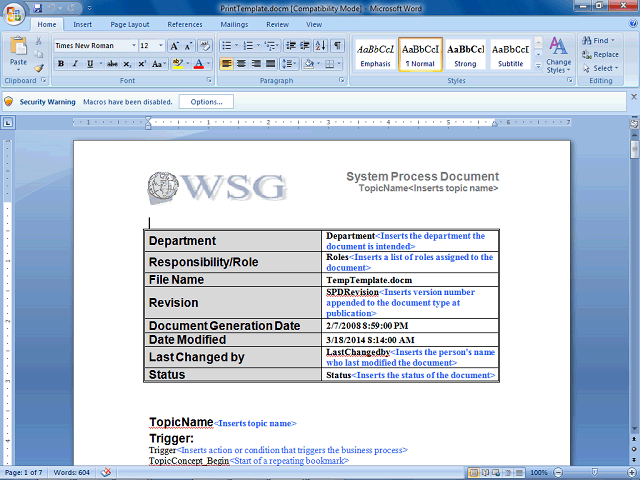
Task: Toggle Italic formatting
Action: 75,64
